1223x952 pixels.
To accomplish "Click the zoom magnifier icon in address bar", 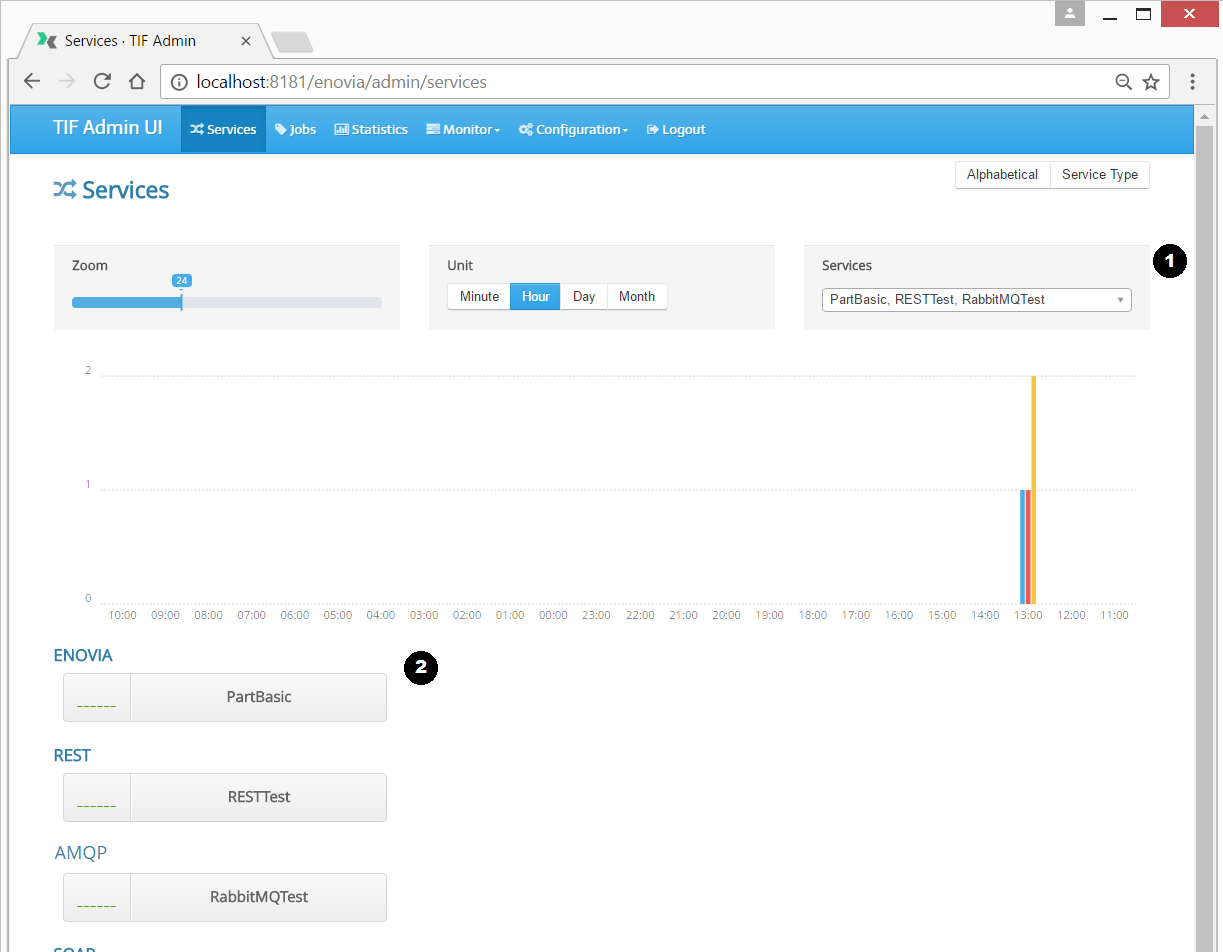I will pos(1124,82).
